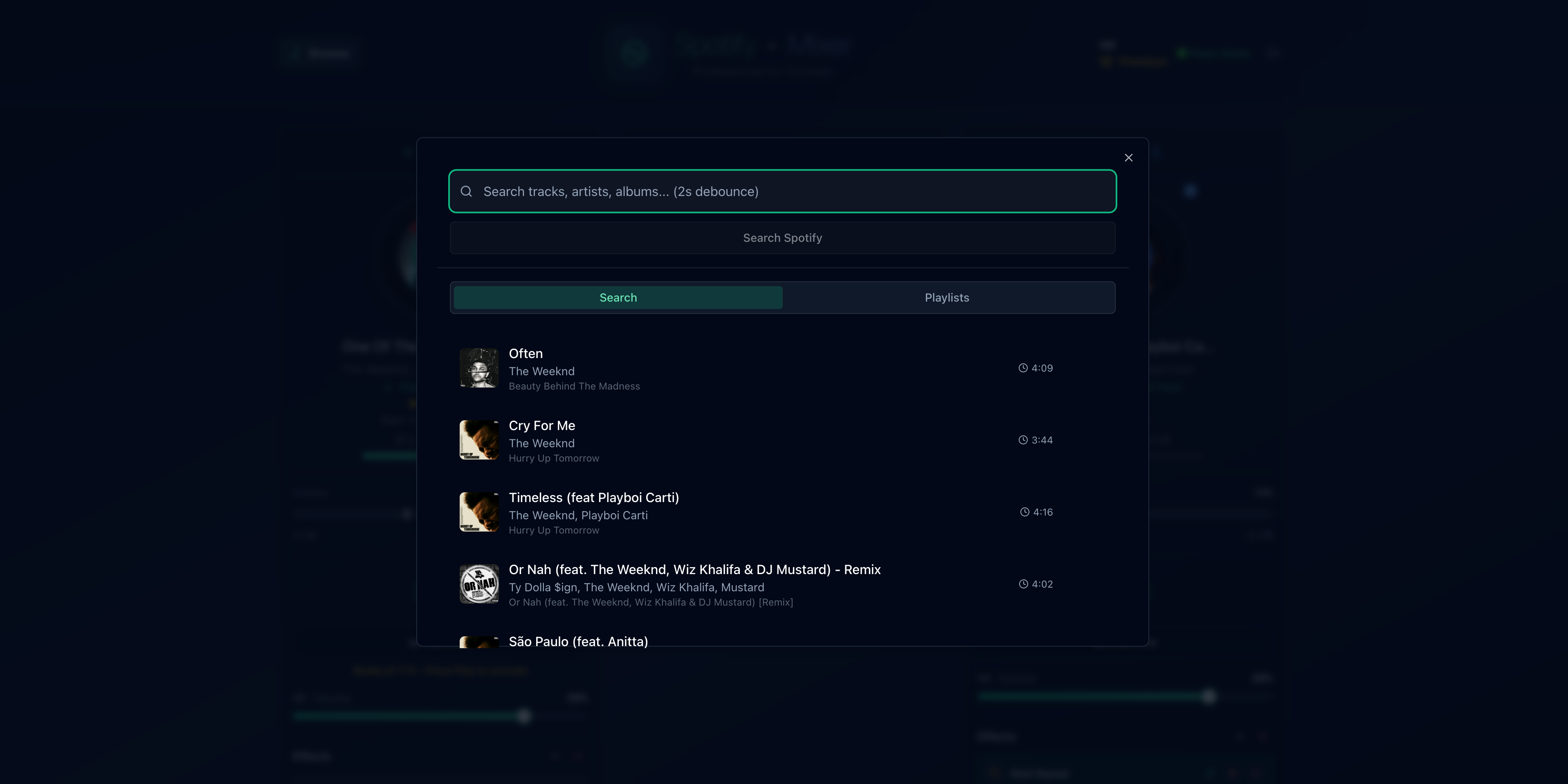Click the clock icon beside 4:16
The width and height of the screenshot is (1568, 784).
1024,512
